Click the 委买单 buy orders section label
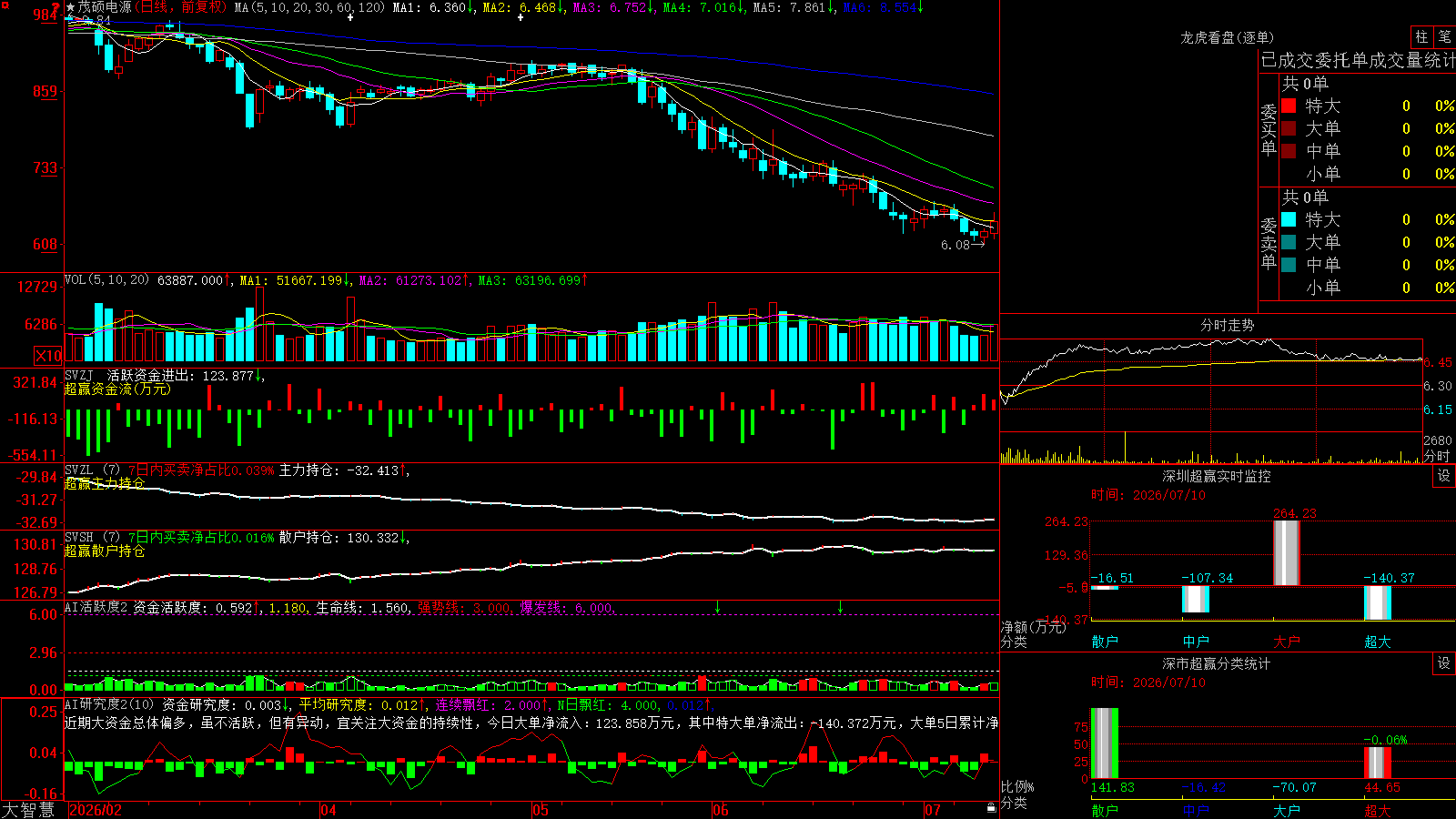1456x819 pixels. [1269, 129]
